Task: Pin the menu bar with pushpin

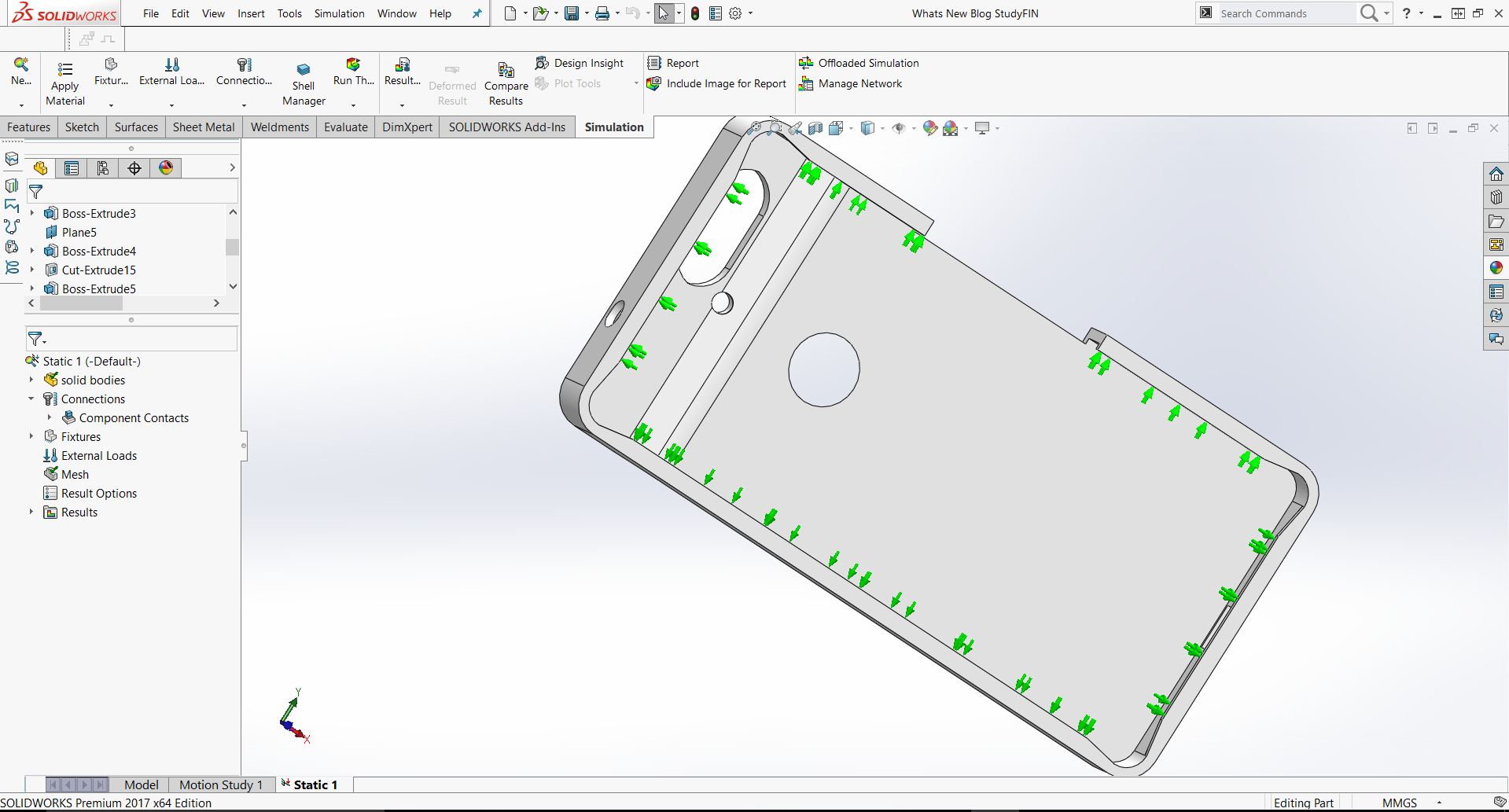Action: (477, 13)
